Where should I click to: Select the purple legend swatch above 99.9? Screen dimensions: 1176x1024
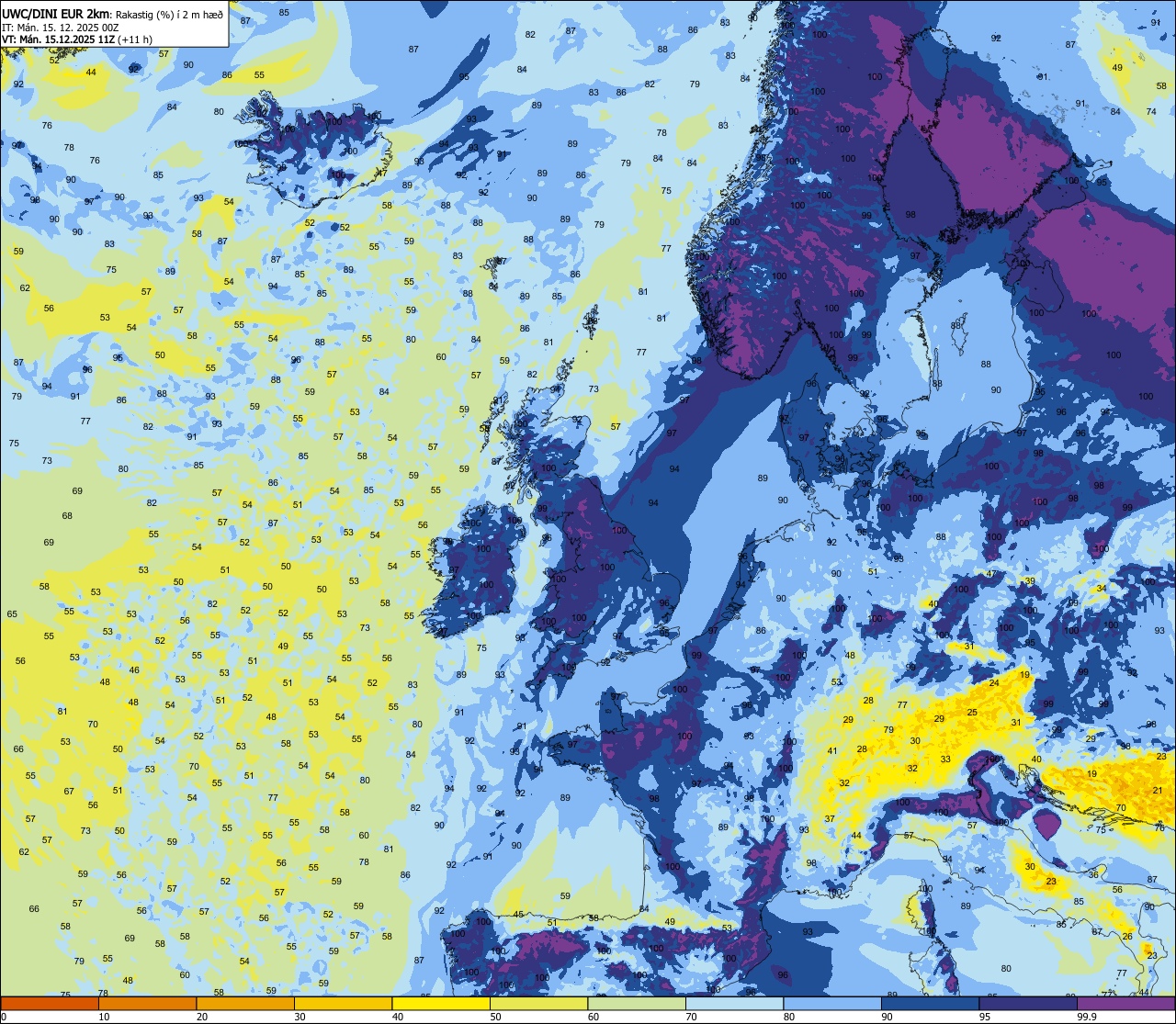[x=1125, y=1004]
